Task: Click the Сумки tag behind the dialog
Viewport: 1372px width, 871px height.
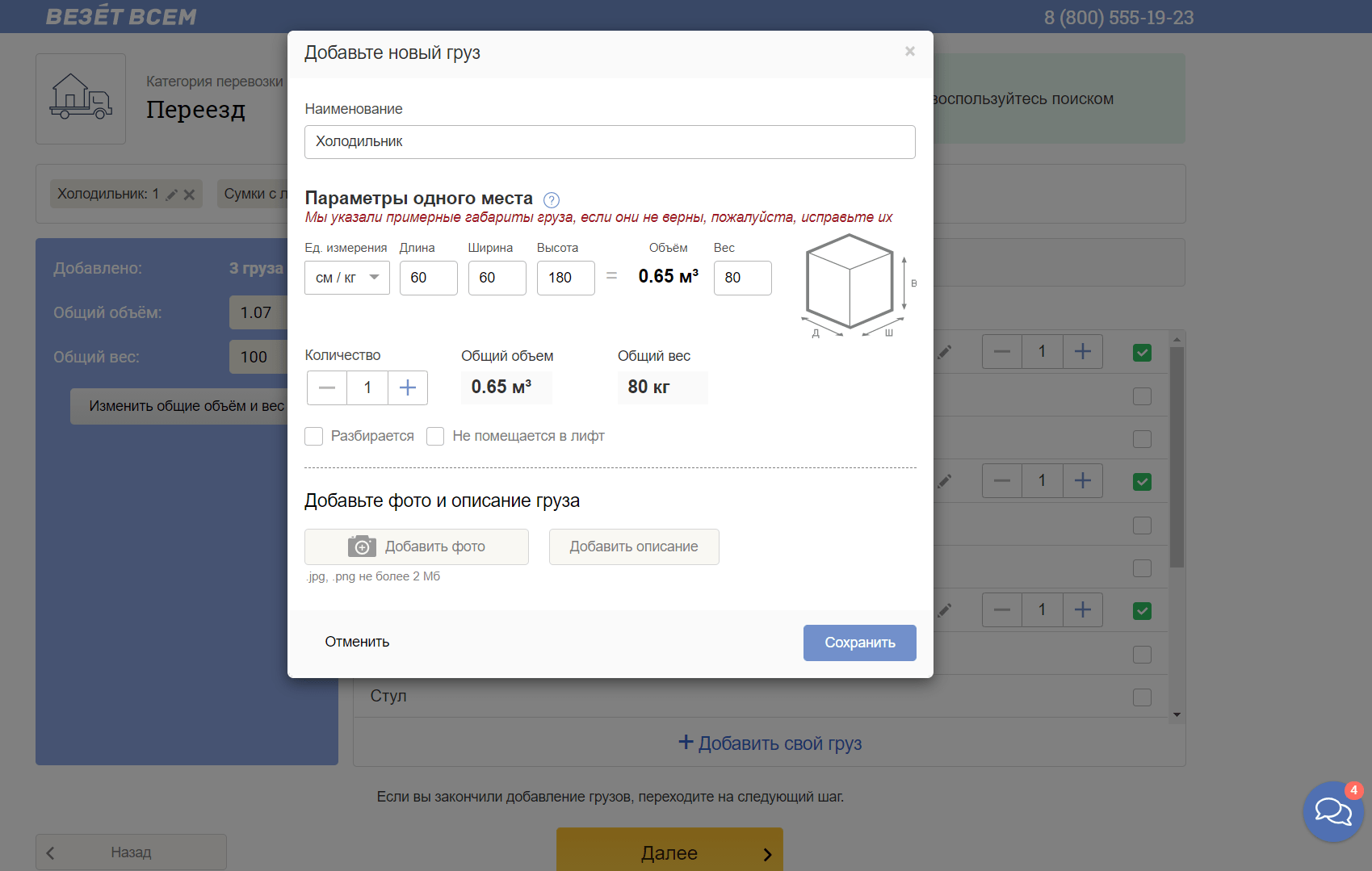Action: 253,194
